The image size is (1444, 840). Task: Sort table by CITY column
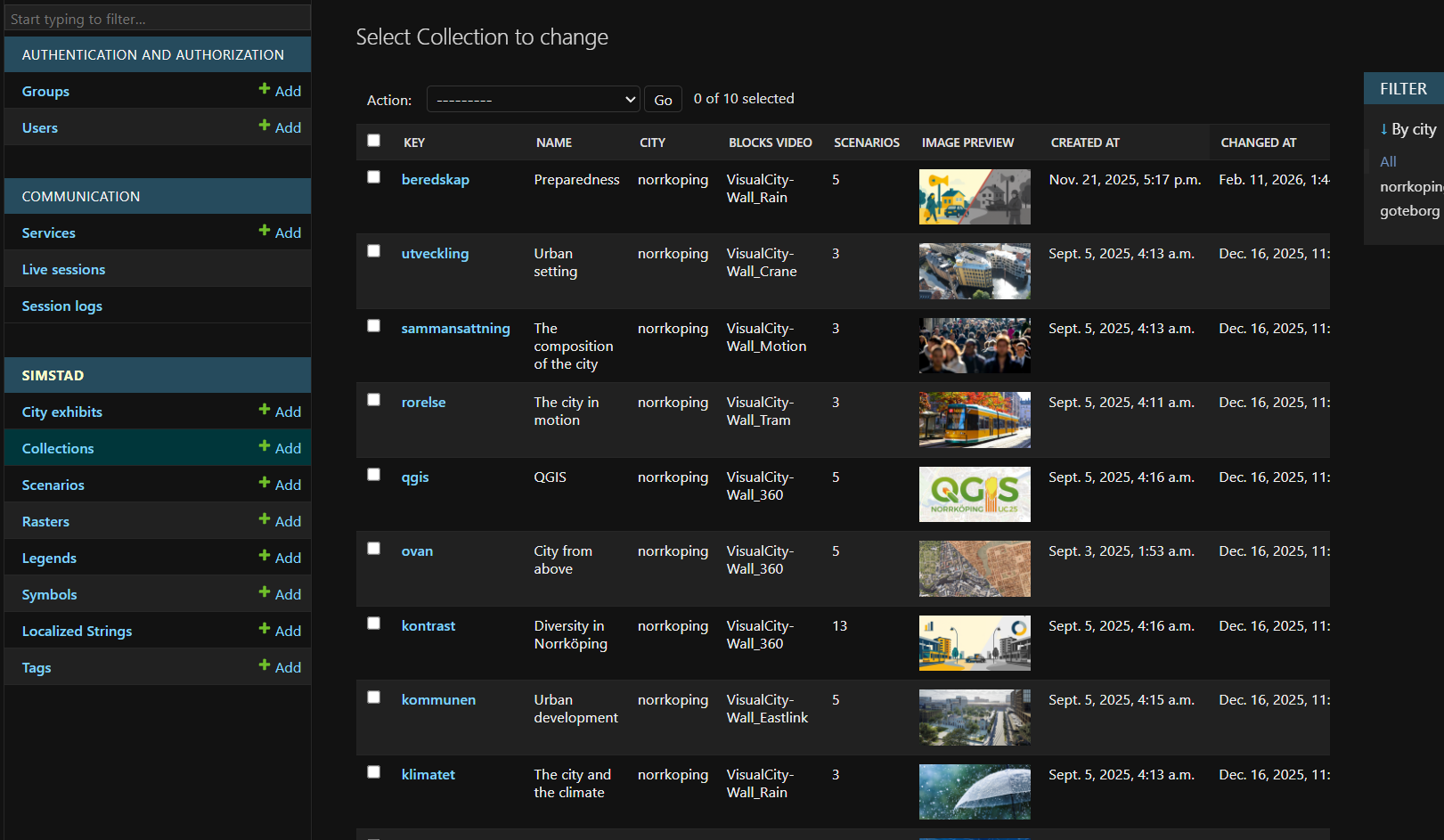652,143
